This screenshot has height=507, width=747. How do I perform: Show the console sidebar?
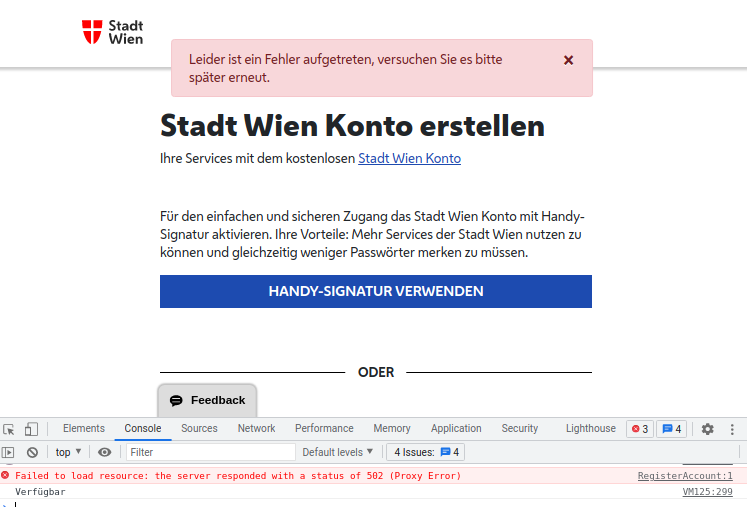point(8,452)
